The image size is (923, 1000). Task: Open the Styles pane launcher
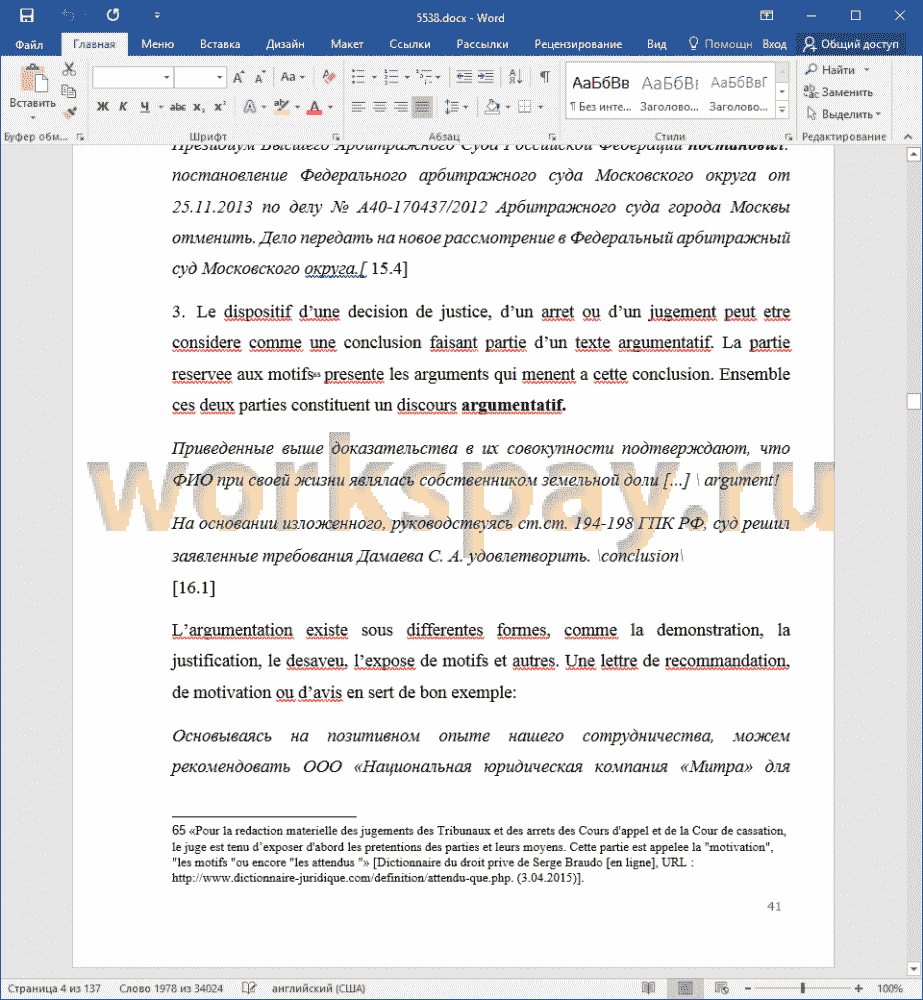pos(788,136)
